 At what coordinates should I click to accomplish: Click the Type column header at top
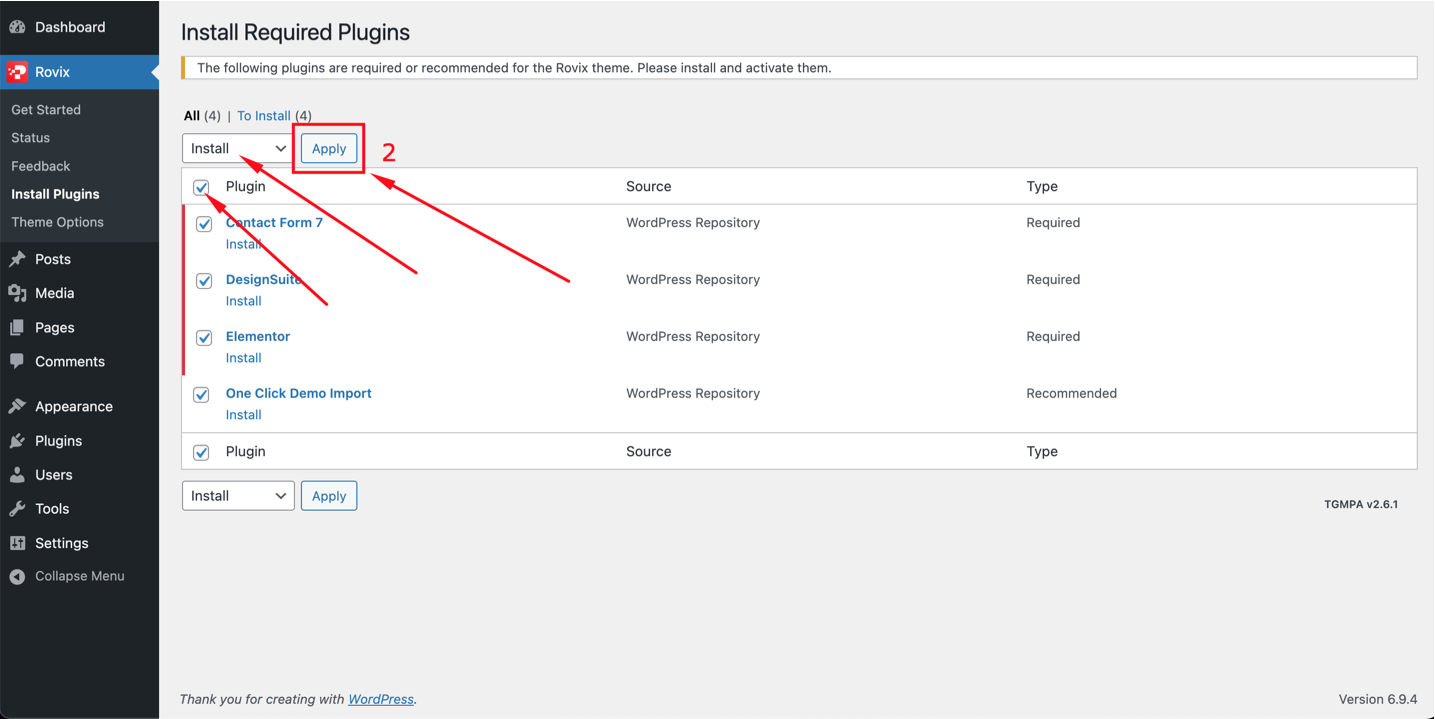(1042, 186)
